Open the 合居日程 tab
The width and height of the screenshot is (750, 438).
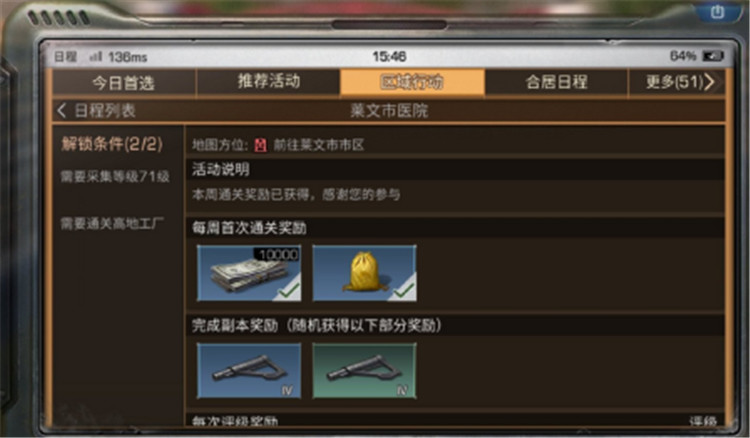[x=556, y=82]
